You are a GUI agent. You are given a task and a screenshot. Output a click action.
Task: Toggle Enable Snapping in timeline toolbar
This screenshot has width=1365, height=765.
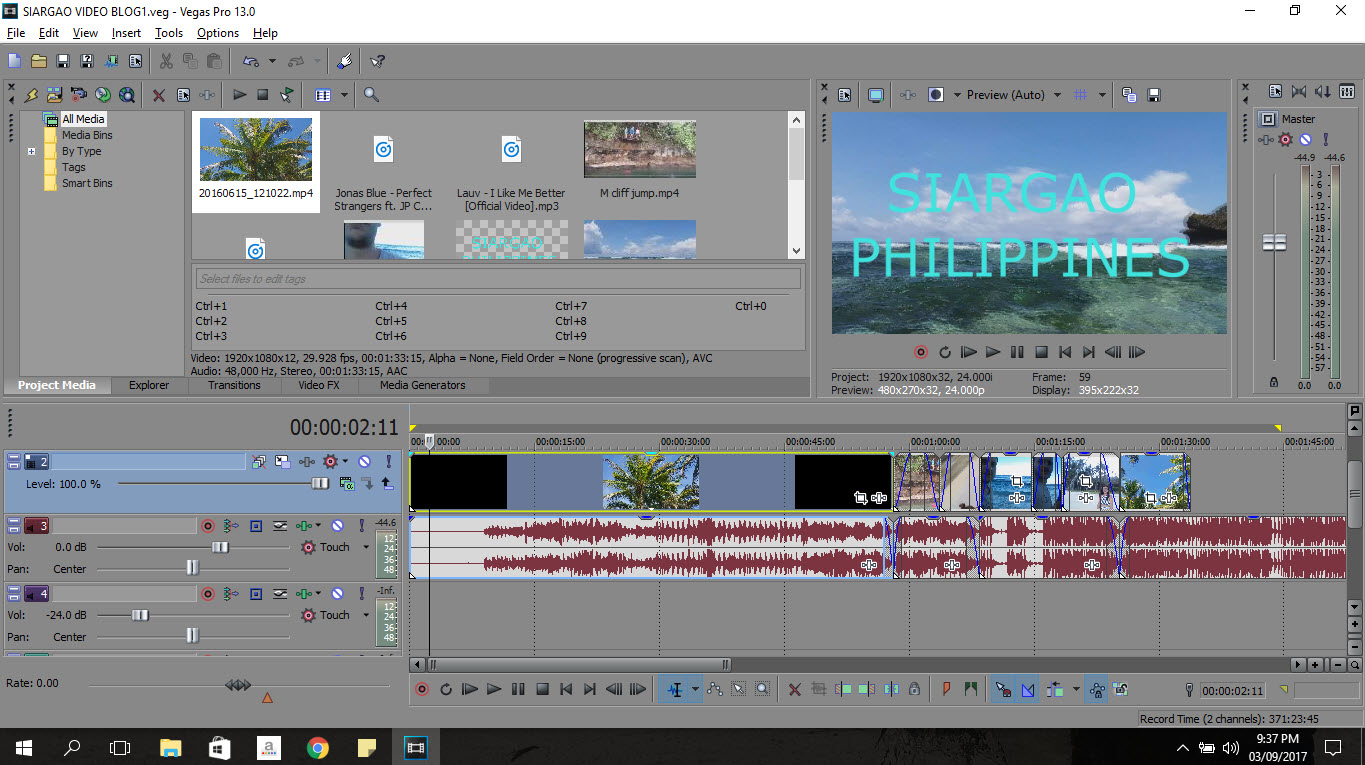tap(1003, 689)
